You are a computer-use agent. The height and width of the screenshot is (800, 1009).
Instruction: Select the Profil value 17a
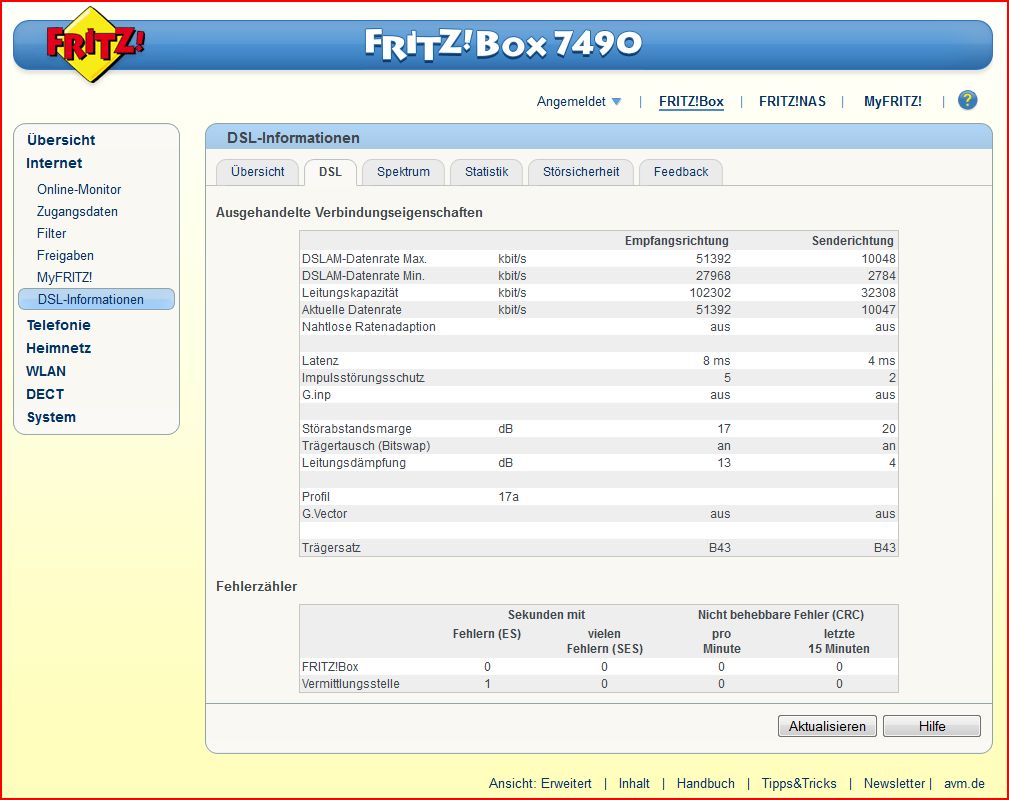tap(508, 496)
